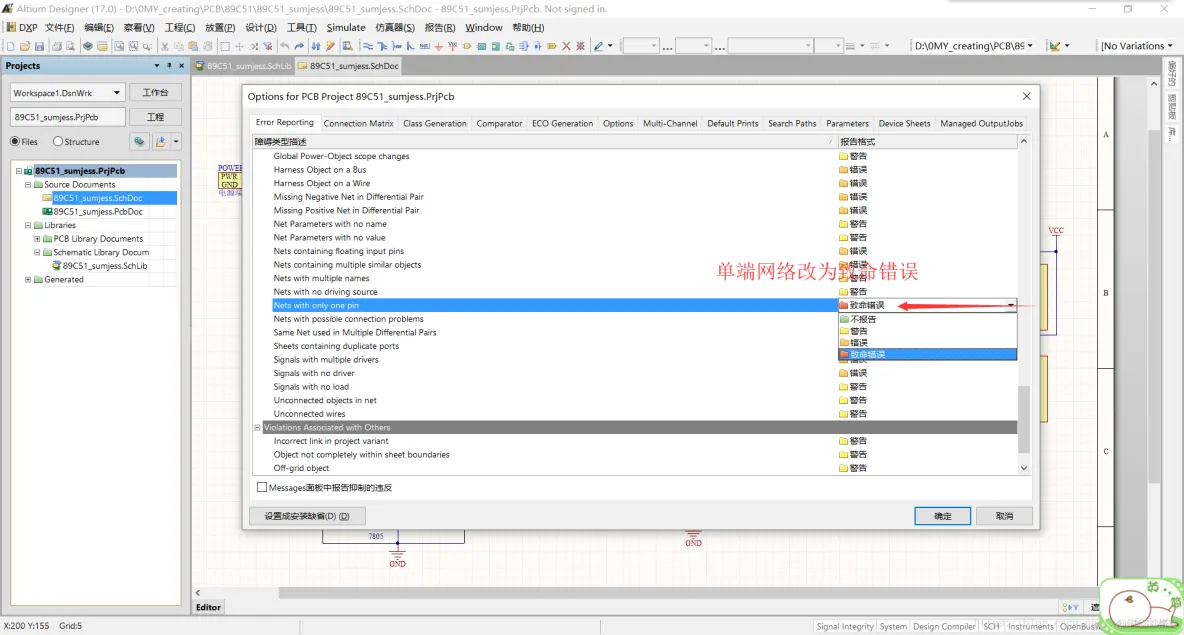Image resolution: width=1184 pixels, height=635 pixels.
Task: Collapse the Source Documents folder
Action: point(28,184)
